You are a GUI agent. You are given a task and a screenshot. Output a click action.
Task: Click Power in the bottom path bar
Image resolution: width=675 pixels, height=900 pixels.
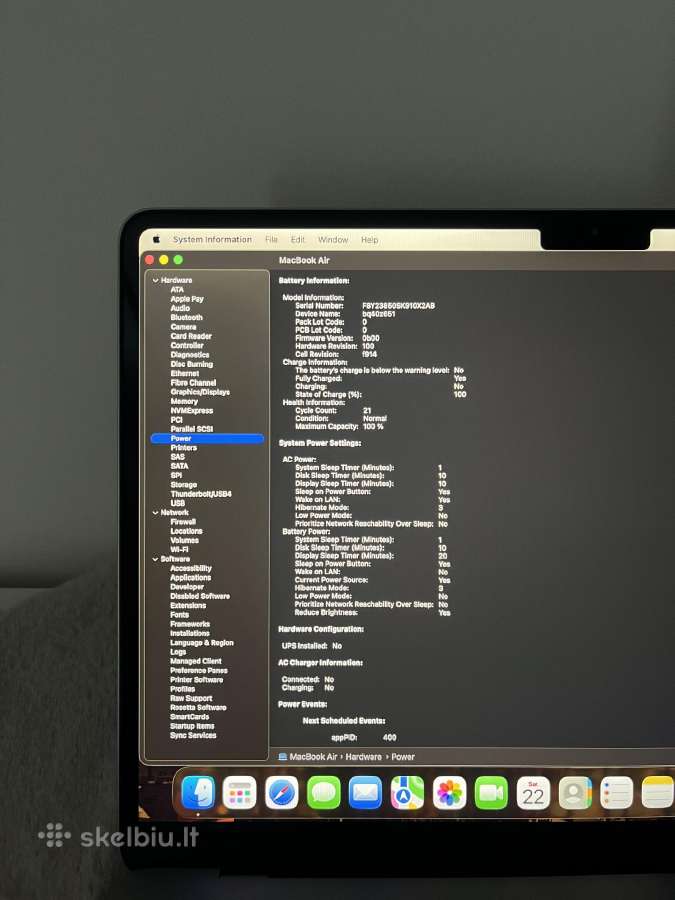pos(403,757)
